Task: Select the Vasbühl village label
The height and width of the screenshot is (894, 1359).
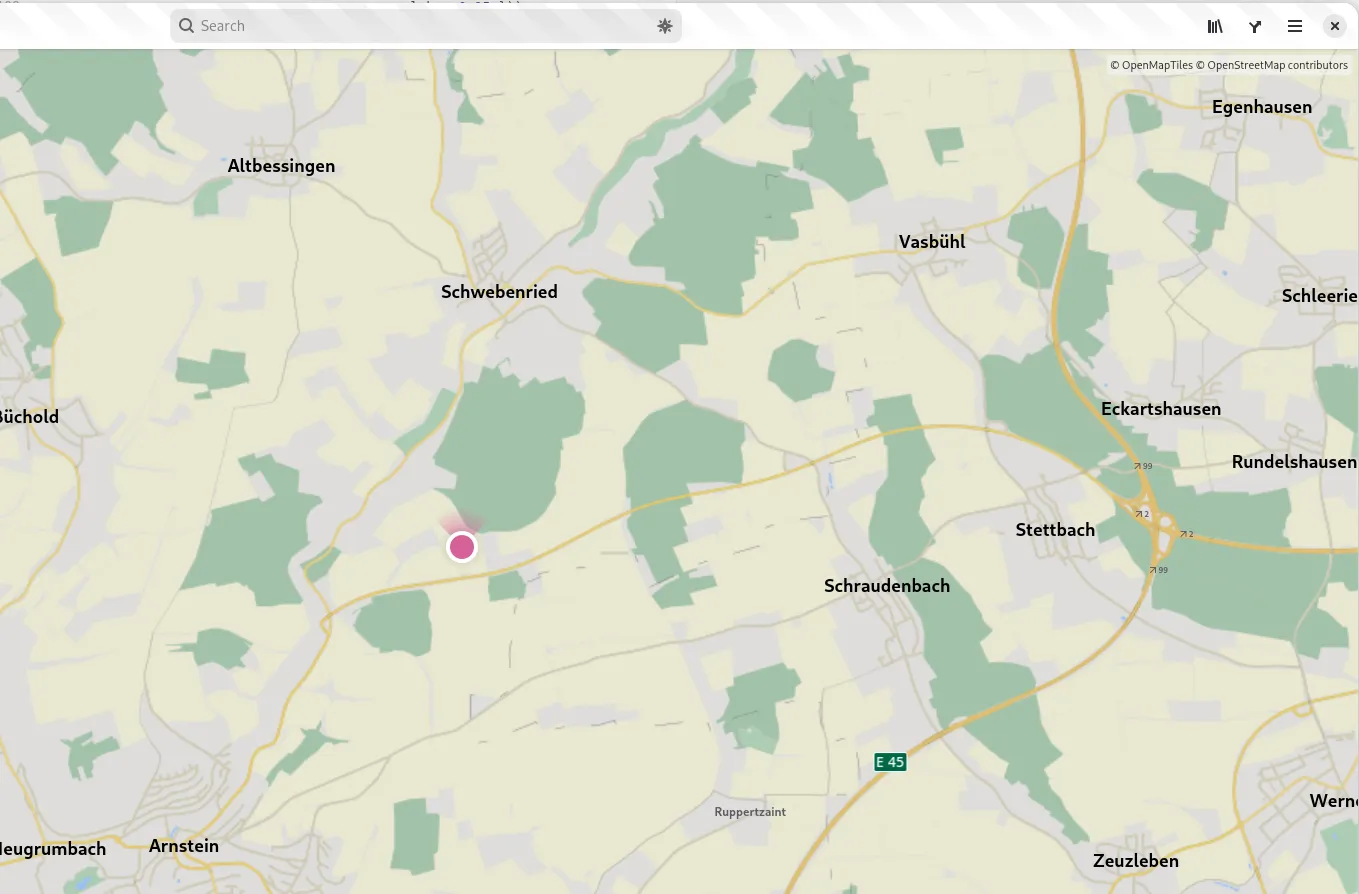Action: coord(932,242)
